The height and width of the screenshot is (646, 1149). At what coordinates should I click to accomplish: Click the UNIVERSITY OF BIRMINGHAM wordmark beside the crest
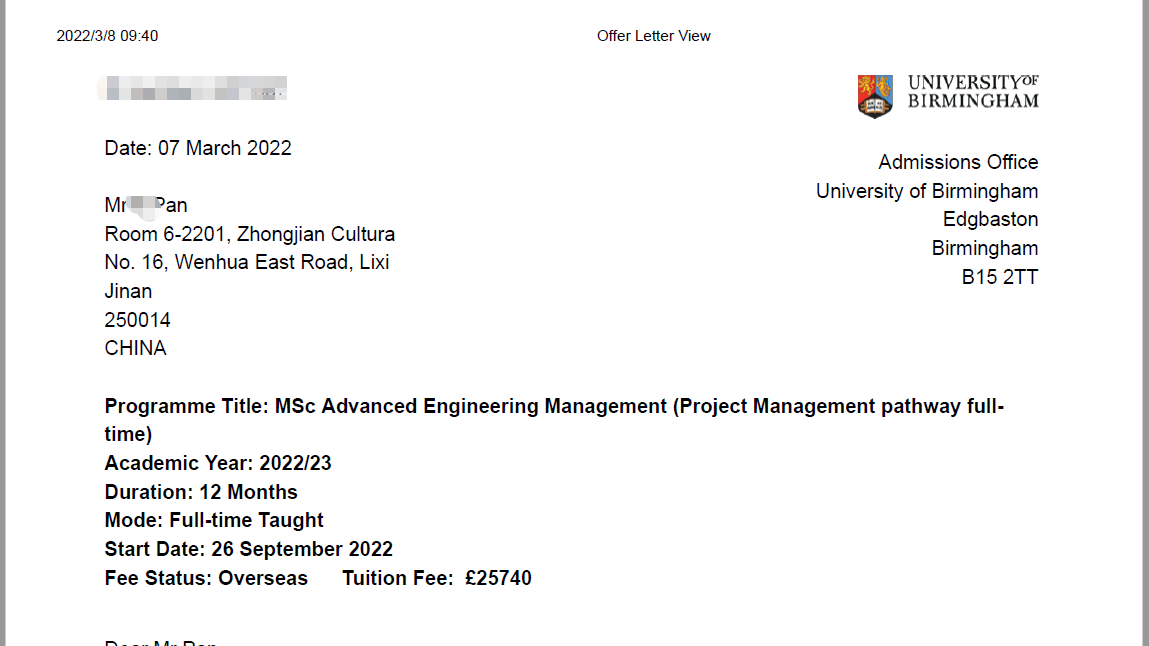[973, 91]
